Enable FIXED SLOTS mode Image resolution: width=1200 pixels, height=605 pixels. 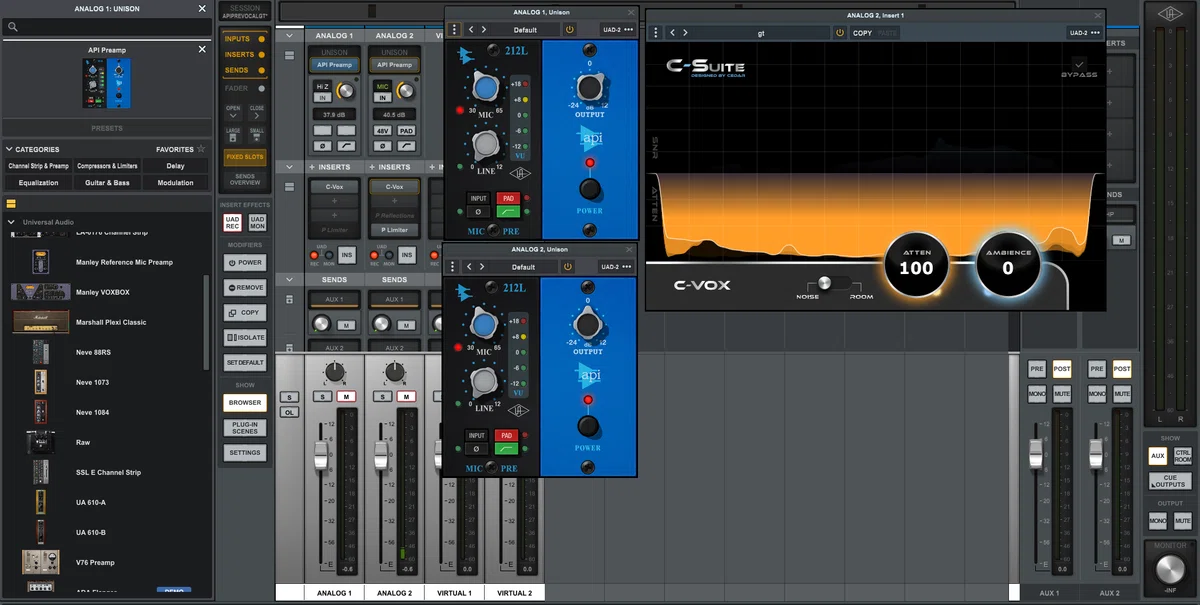[245, 157]
